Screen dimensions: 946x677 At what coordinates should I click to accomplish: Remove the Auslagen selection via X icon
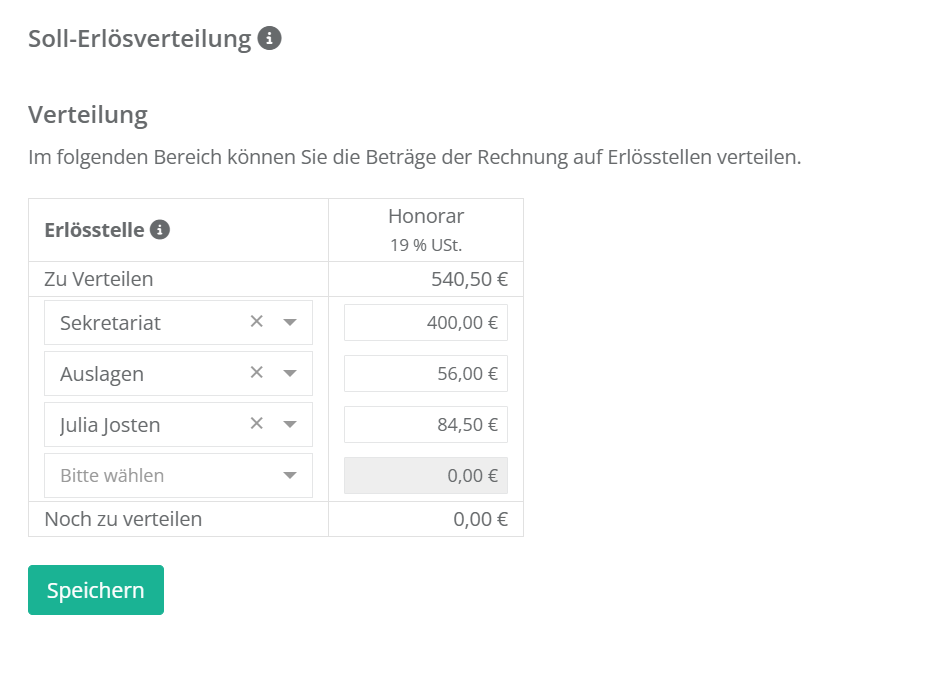click(256, 373)
